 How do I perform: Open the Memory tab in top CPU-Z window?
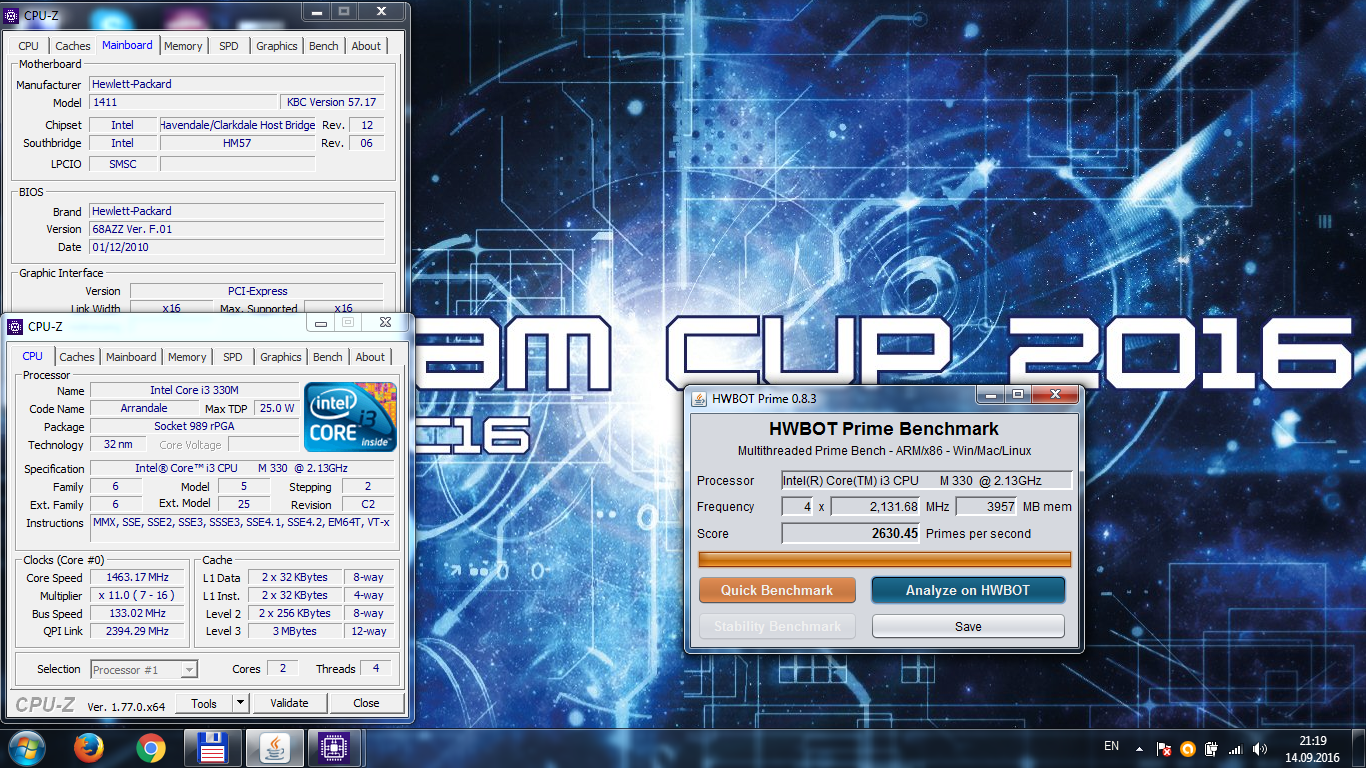(183, 46)
